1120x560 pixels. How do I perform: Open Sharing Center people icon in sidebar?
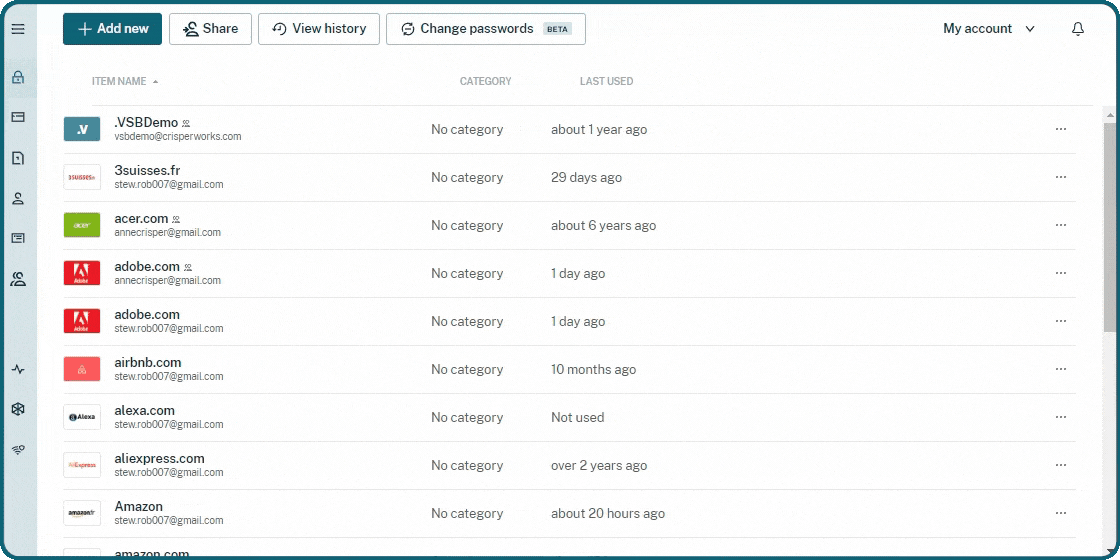(17, 279)
